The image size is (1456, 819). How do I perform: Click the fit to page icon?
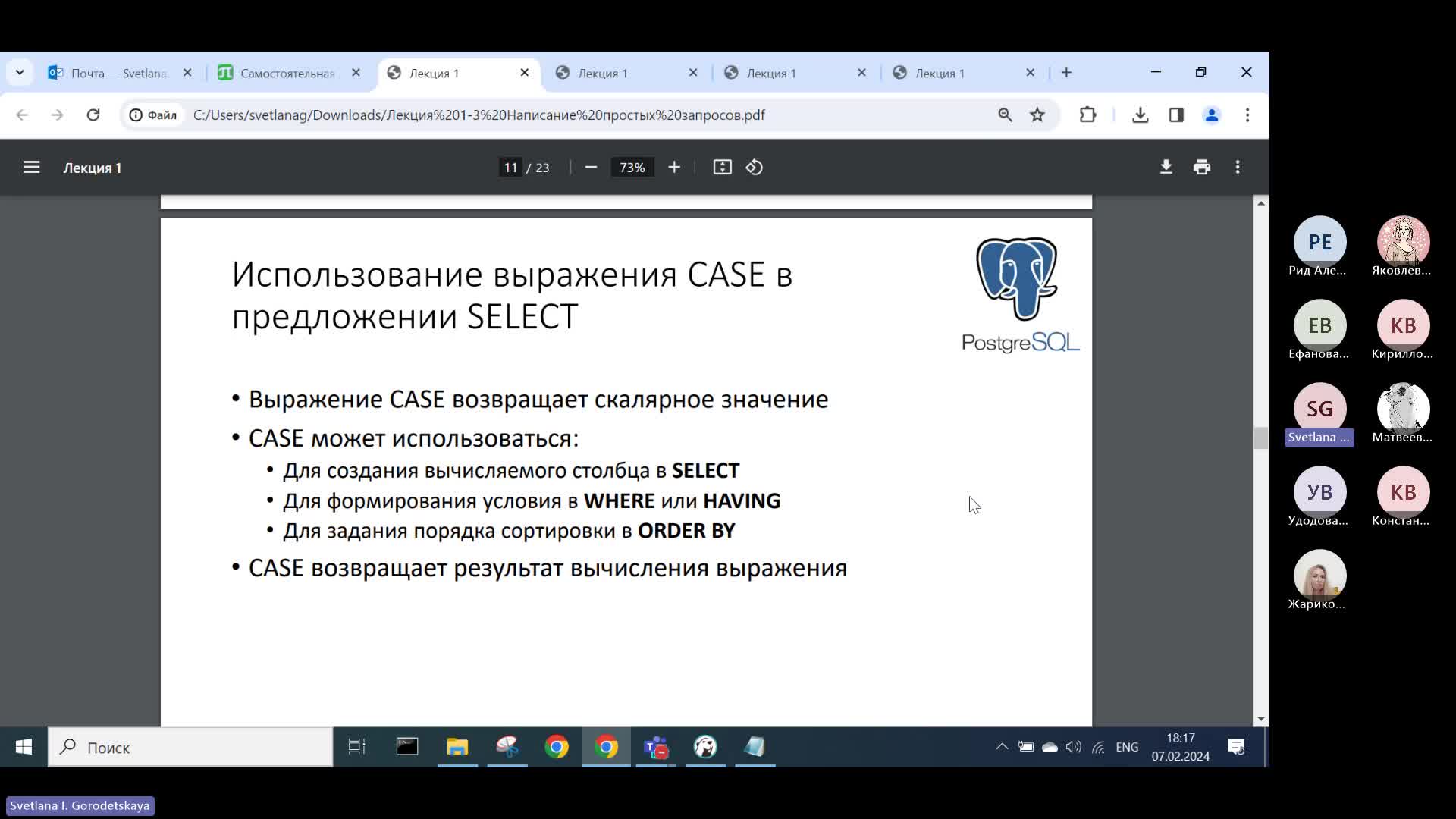(723, 167)
